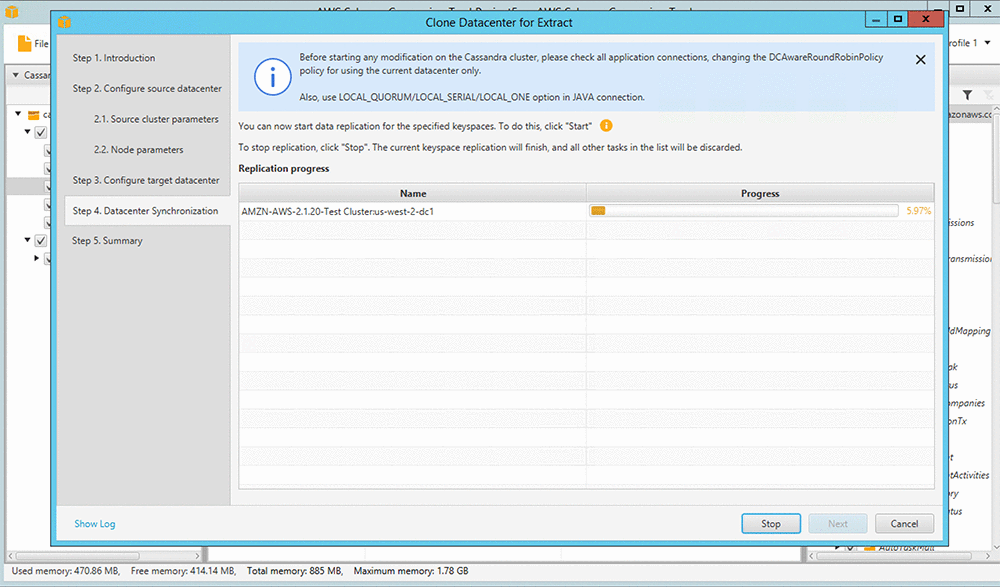Click the home icon on the dialog title bar
The height and width of the screenshot is (587, 1000).
65,22
